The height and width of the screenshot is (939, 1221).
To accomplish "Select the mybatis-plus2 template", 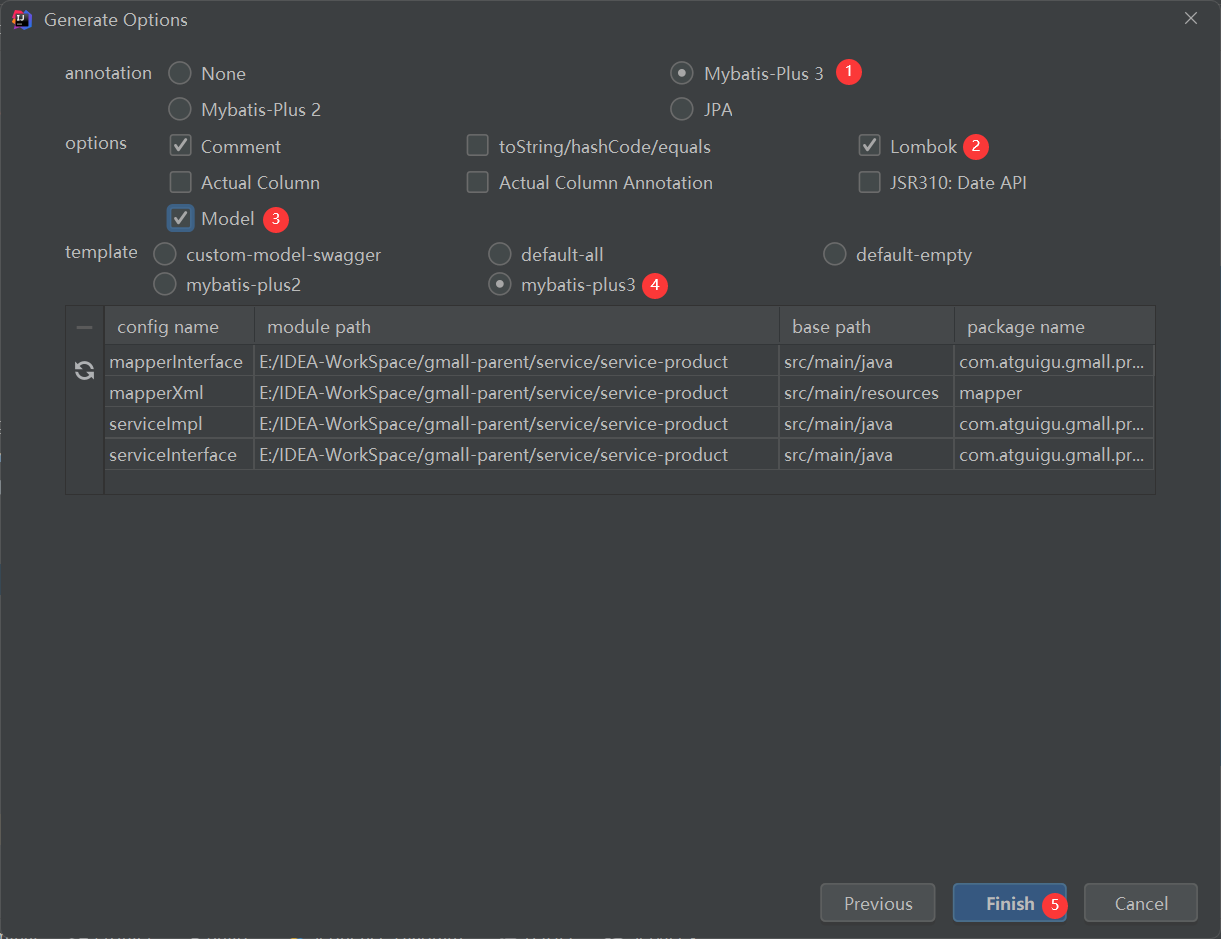I will 165,285.
